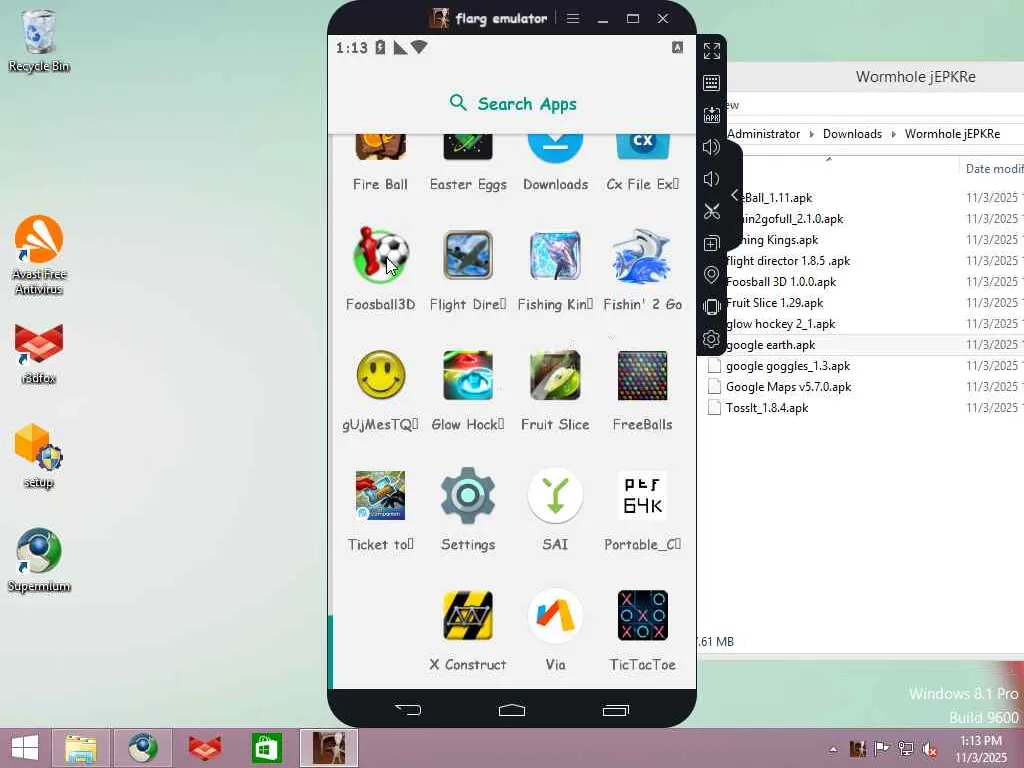The image size is (1024, 768).
Task: Select Avast Free Antivirus desktop shortcut
Action: click(x=39, y=255)
